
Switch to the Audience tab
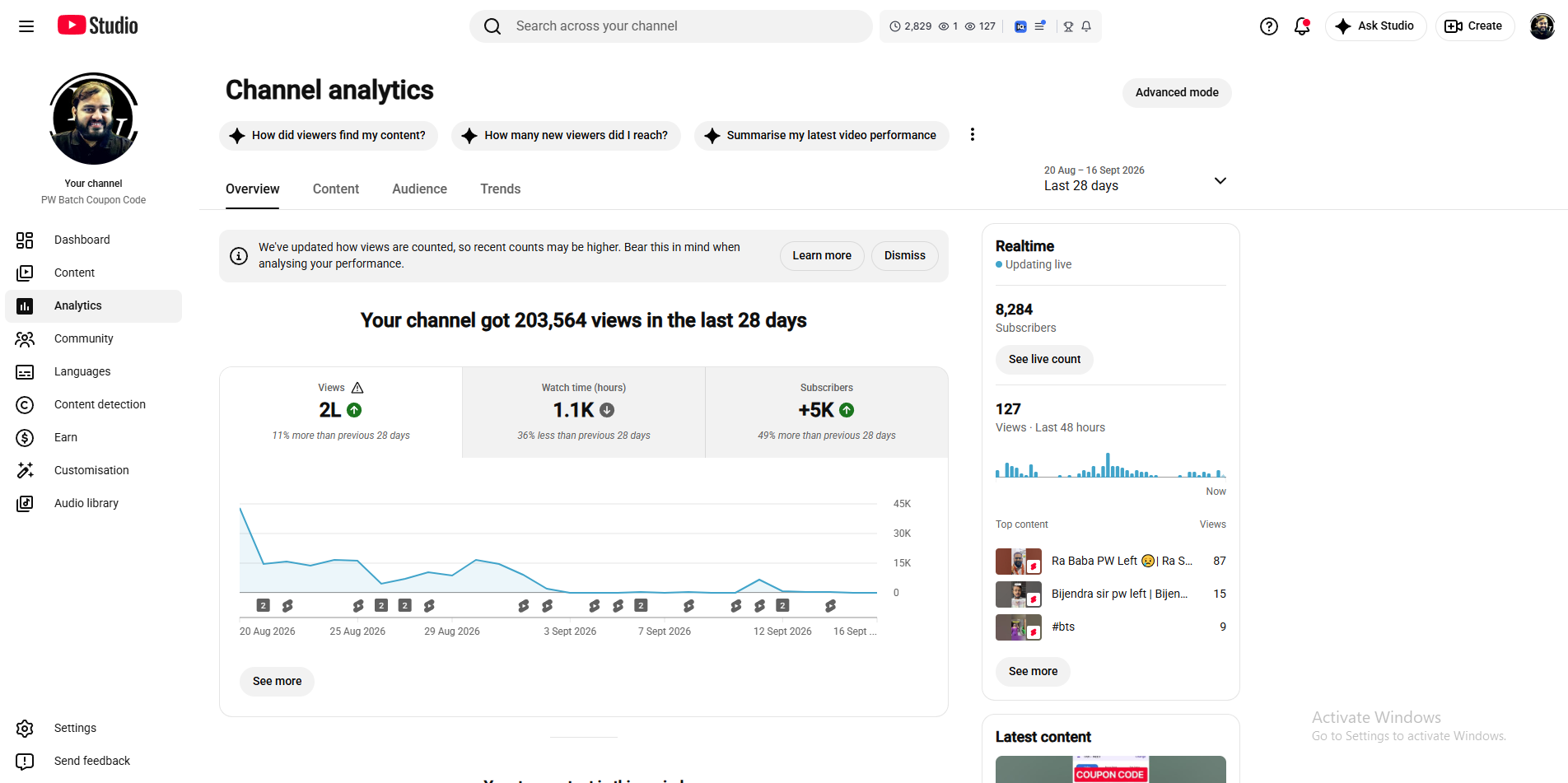click(419, 189)
